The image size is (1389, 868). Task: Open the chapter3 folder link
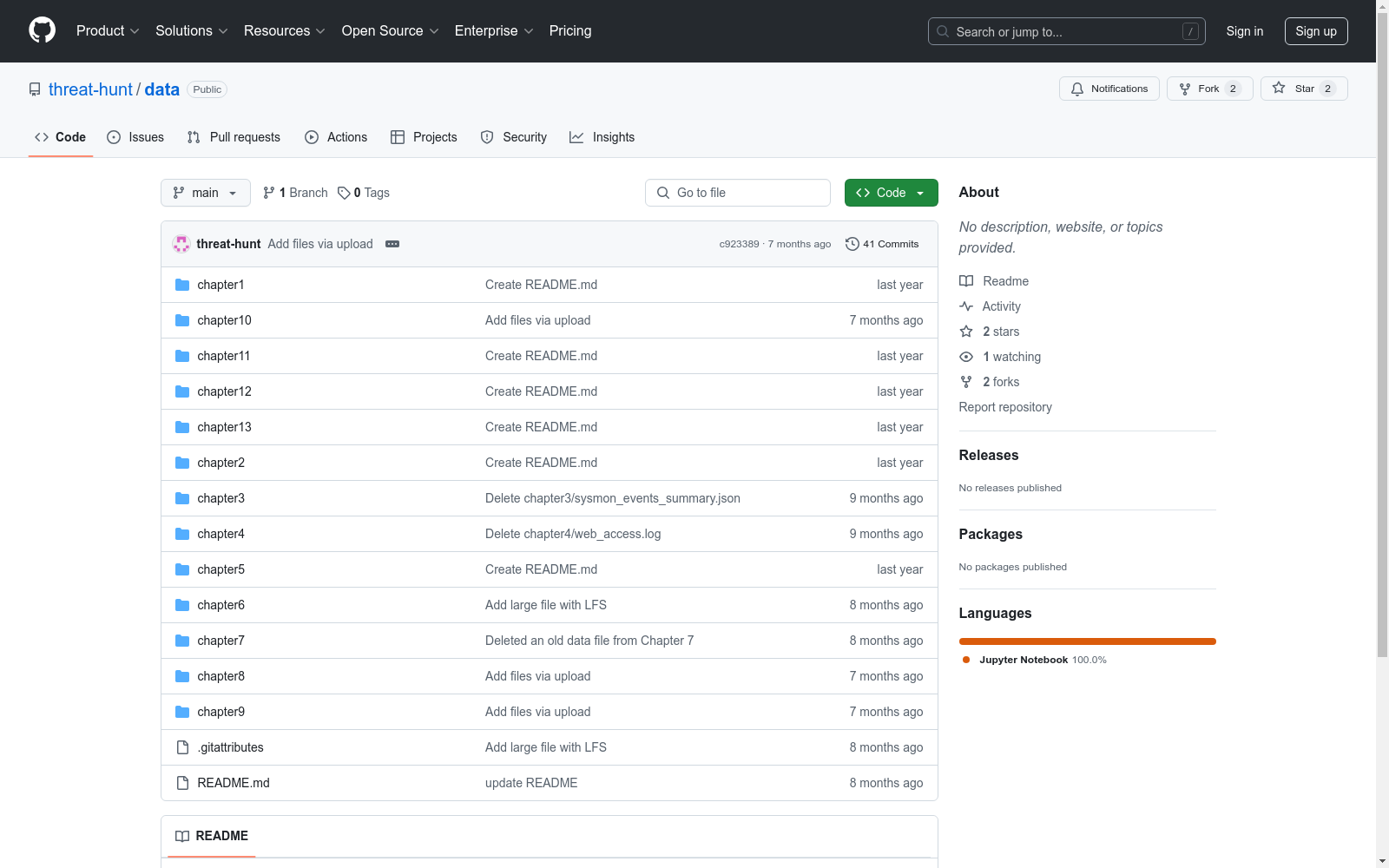221,498
